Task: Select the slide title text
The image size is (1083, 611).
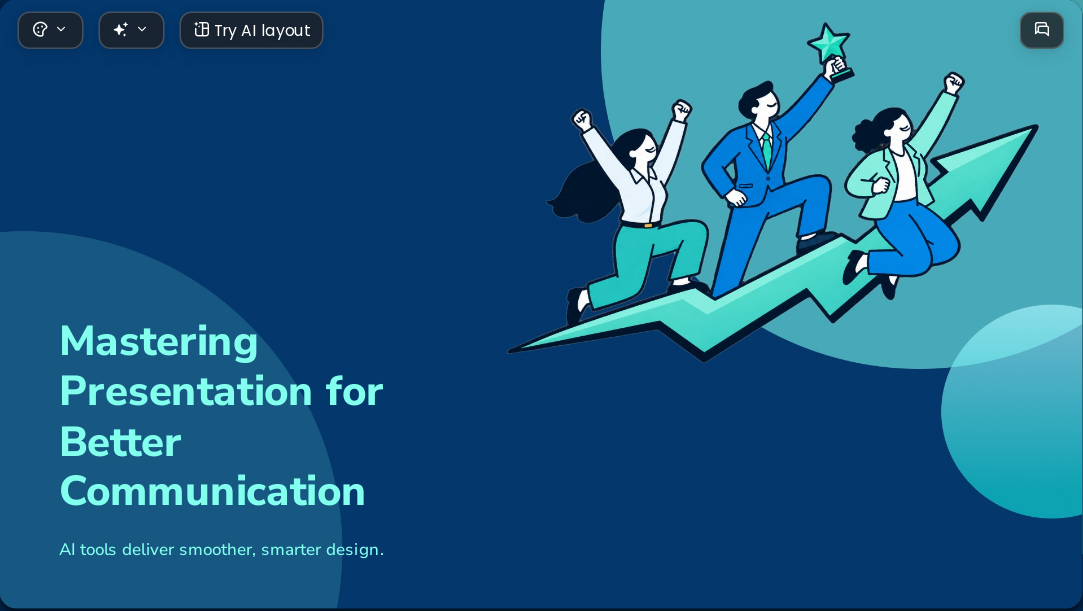Action: [x=221, y=416]
